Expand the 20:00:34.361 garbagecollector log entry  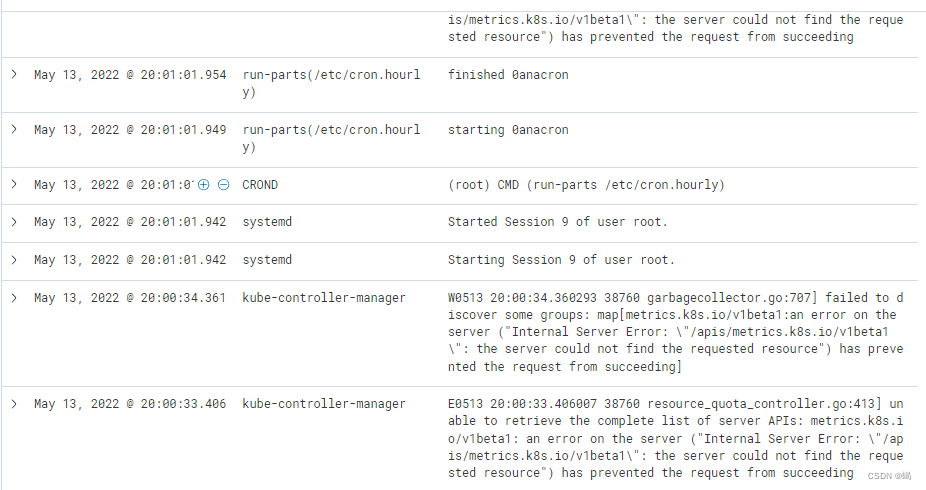pyautogui.click(x=14, y=298)
